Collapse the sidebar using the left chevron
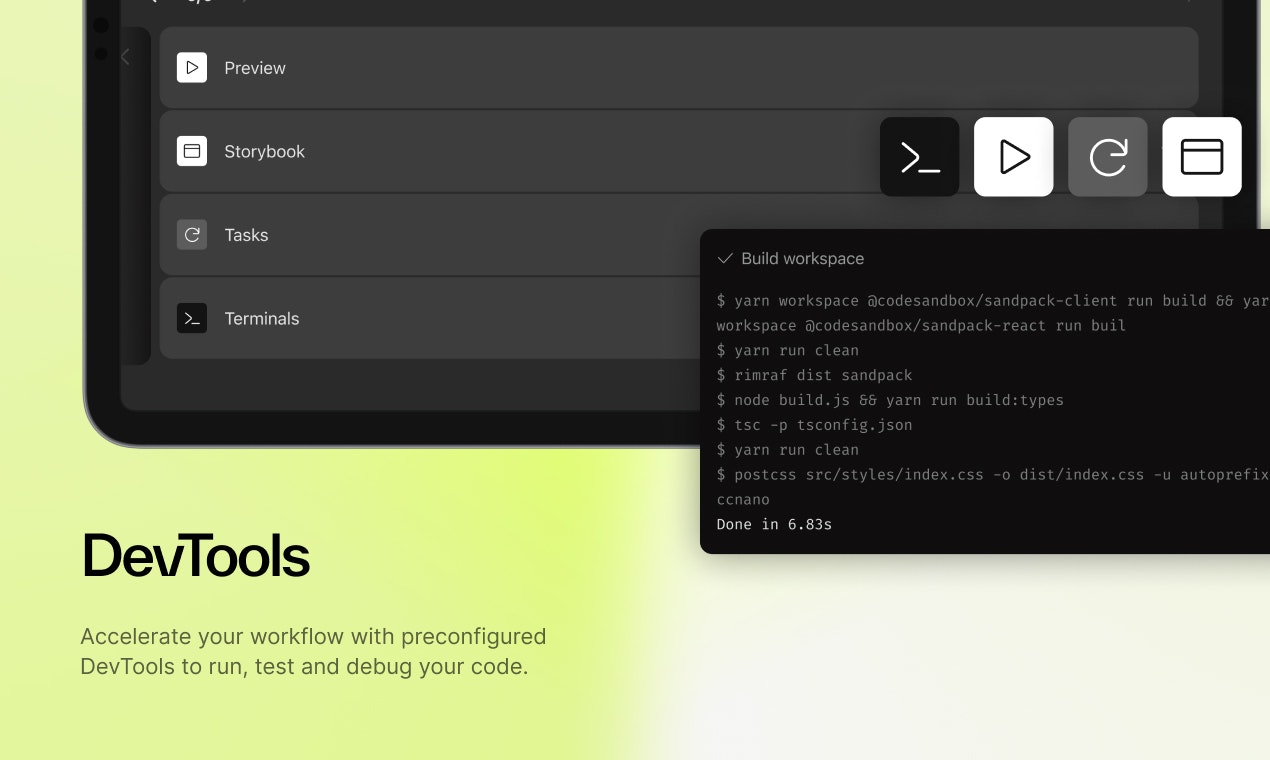 tap(125, 57)
